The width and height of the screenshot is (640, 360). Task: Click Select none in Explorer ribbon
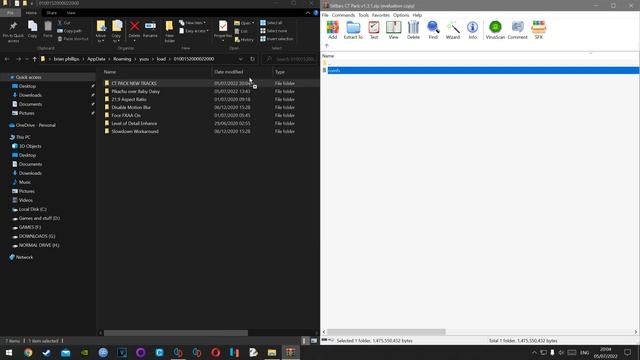click(273, 31)
